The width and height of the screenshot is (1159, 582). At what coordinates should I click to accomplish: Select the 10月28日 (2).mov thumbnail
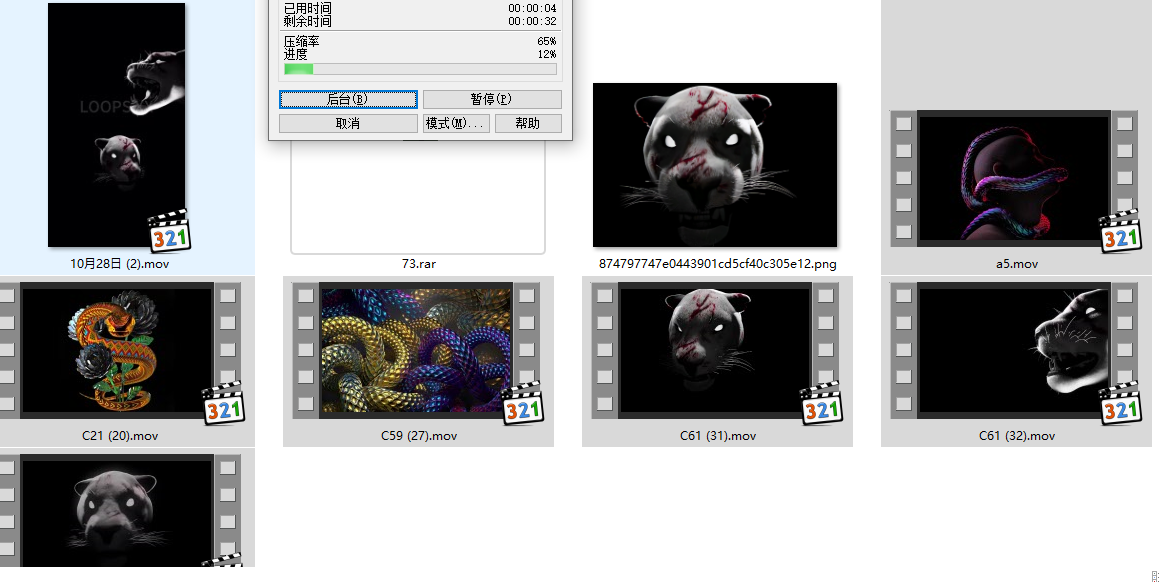pyautogui.click(x=116, y=125)
